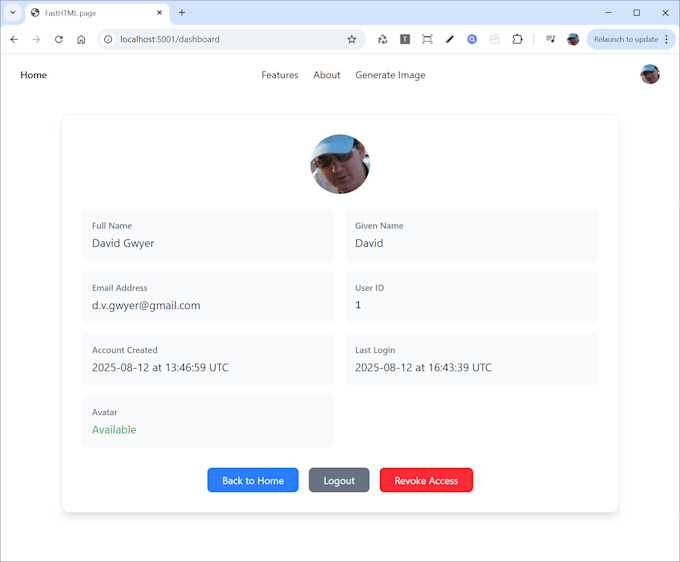Go back using browser back arrow

14,39
